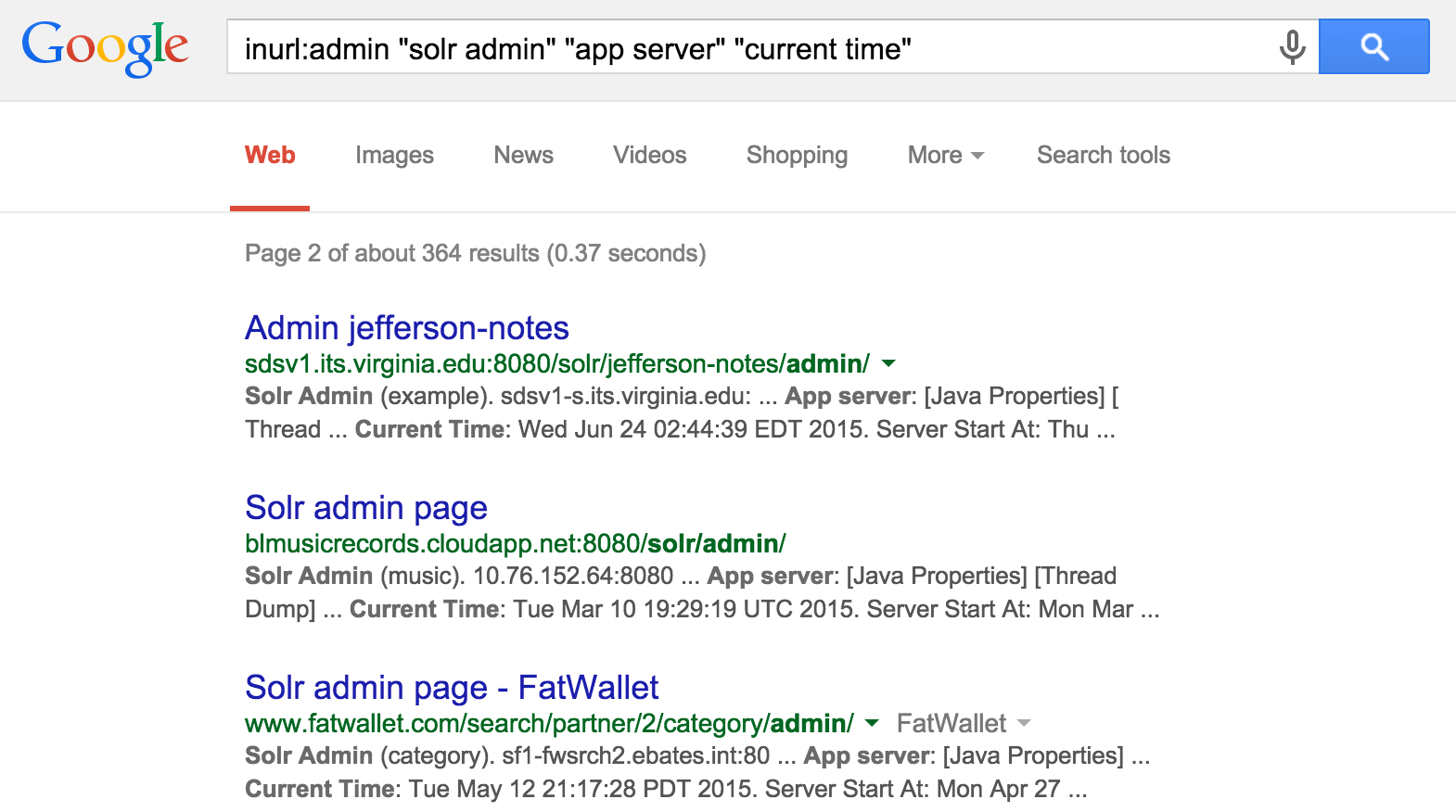1456x812 pixels.
Task: Click the 'Solr Admin (music)' snippet line
Action: point(681,576)
